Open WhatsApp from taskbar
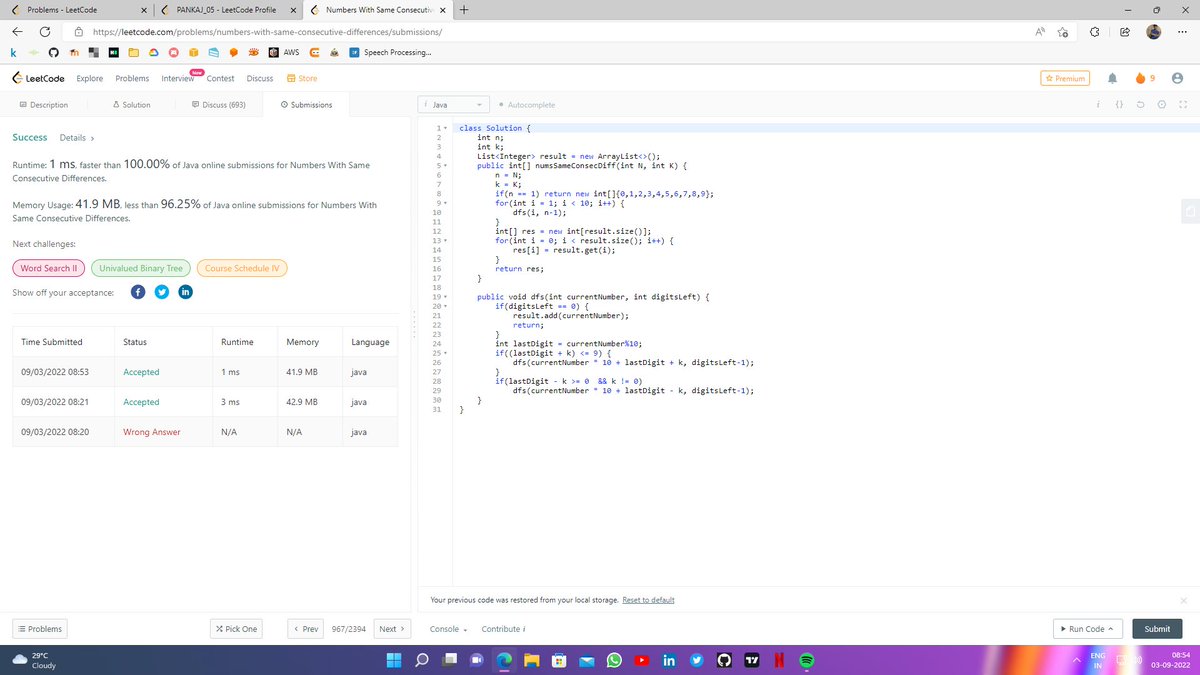Screen dimensions: 1200x675 pyautogui.click(x=614, y=660)
